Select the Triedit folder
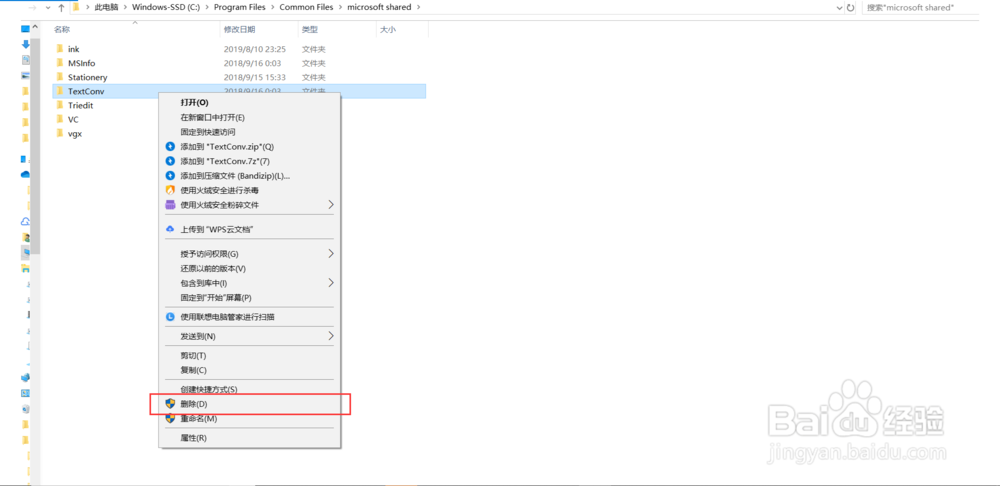The height and width of the screenshot is (486, 1000). (80, 105)
